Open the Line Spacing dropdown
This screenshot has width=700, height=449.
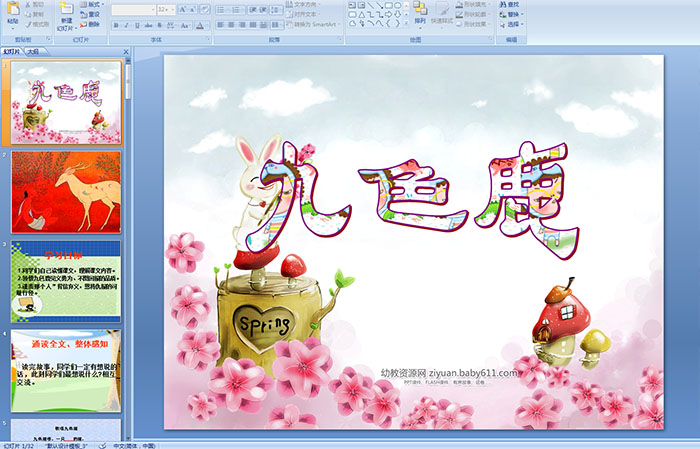coord(276,10)
